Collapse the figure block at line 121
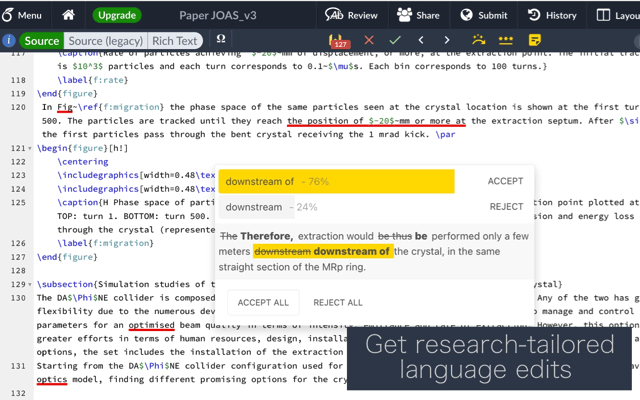The height and width of the screenshot is (400, 640). (31, 148)
